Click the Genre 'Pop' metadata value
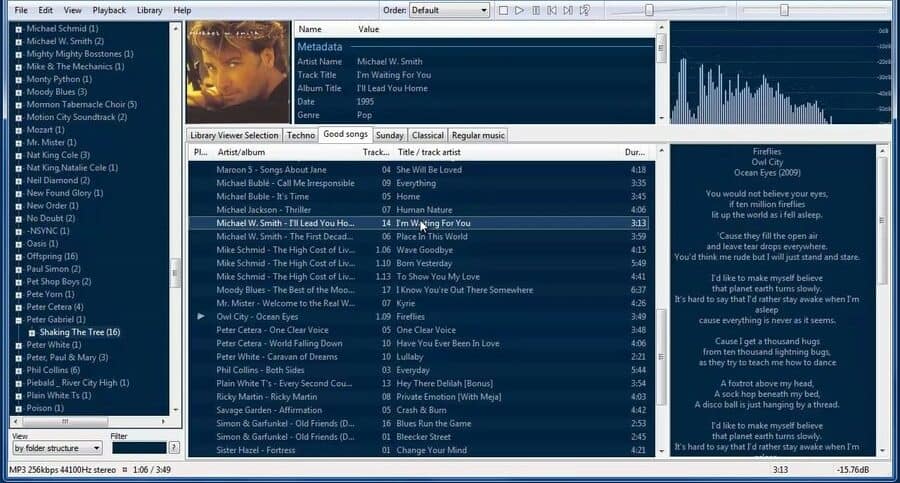The height and width of the screenshot is (483, 900). tap(364, 115)
